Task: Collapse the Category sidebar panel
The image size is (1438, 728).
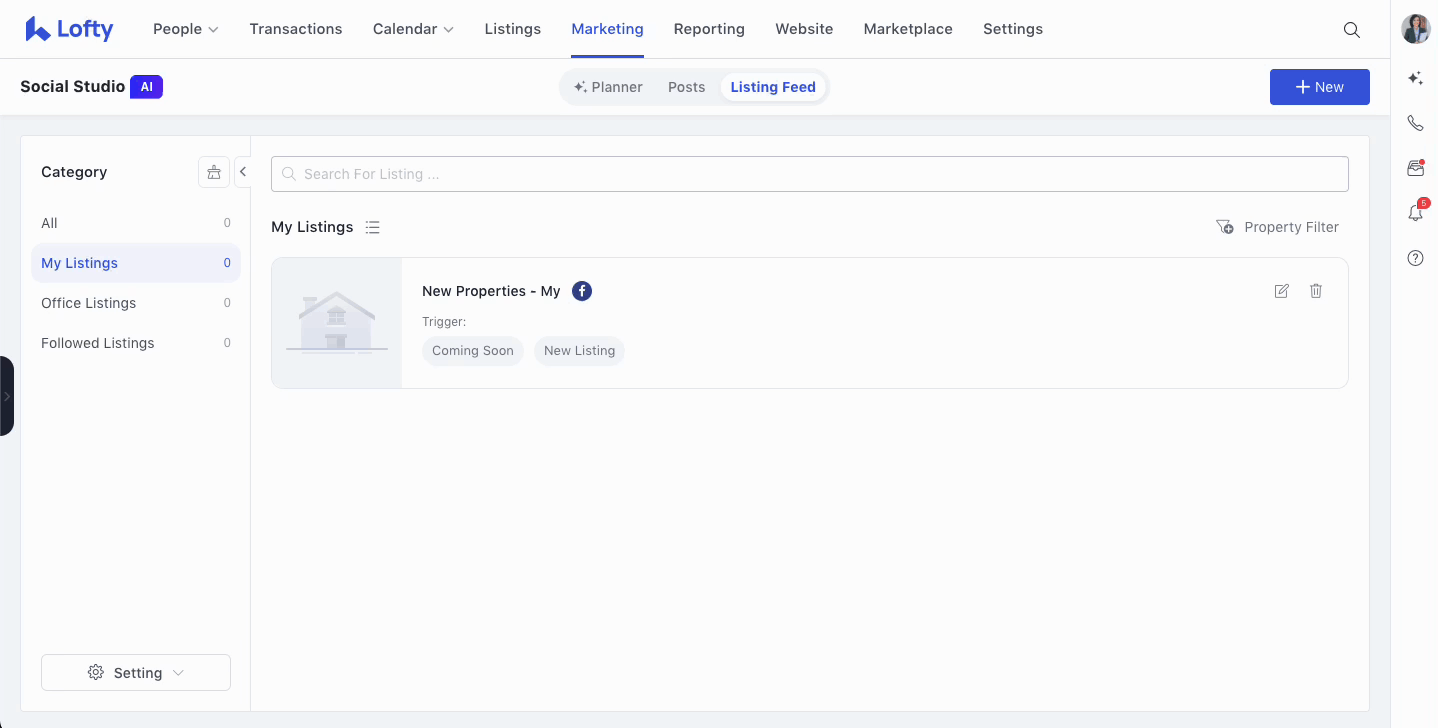Action: click(242, 172)
